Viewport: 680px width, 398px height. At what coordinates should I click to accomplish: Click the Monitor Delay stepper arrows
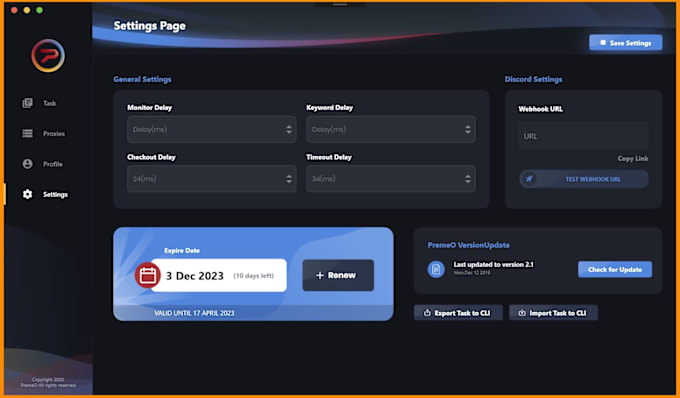(289, 129)
